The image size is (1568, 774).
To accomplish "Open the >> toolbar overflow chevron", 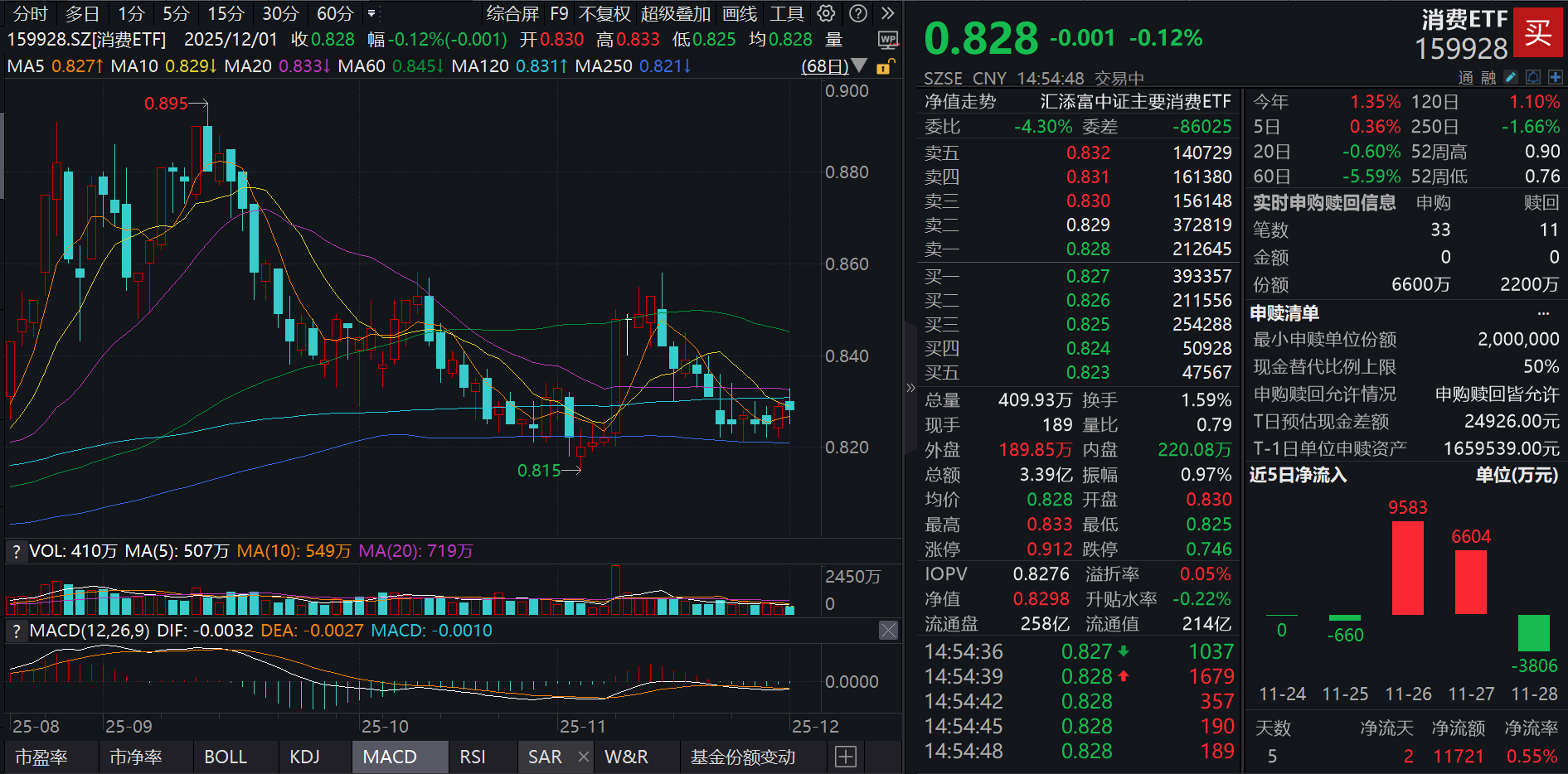I will point(887,13).
